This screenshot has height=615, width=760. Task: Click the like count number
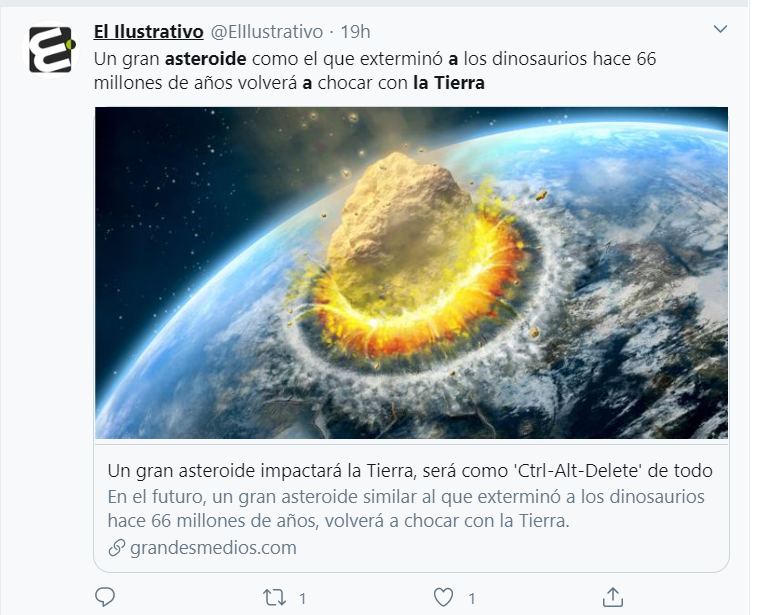472,599
